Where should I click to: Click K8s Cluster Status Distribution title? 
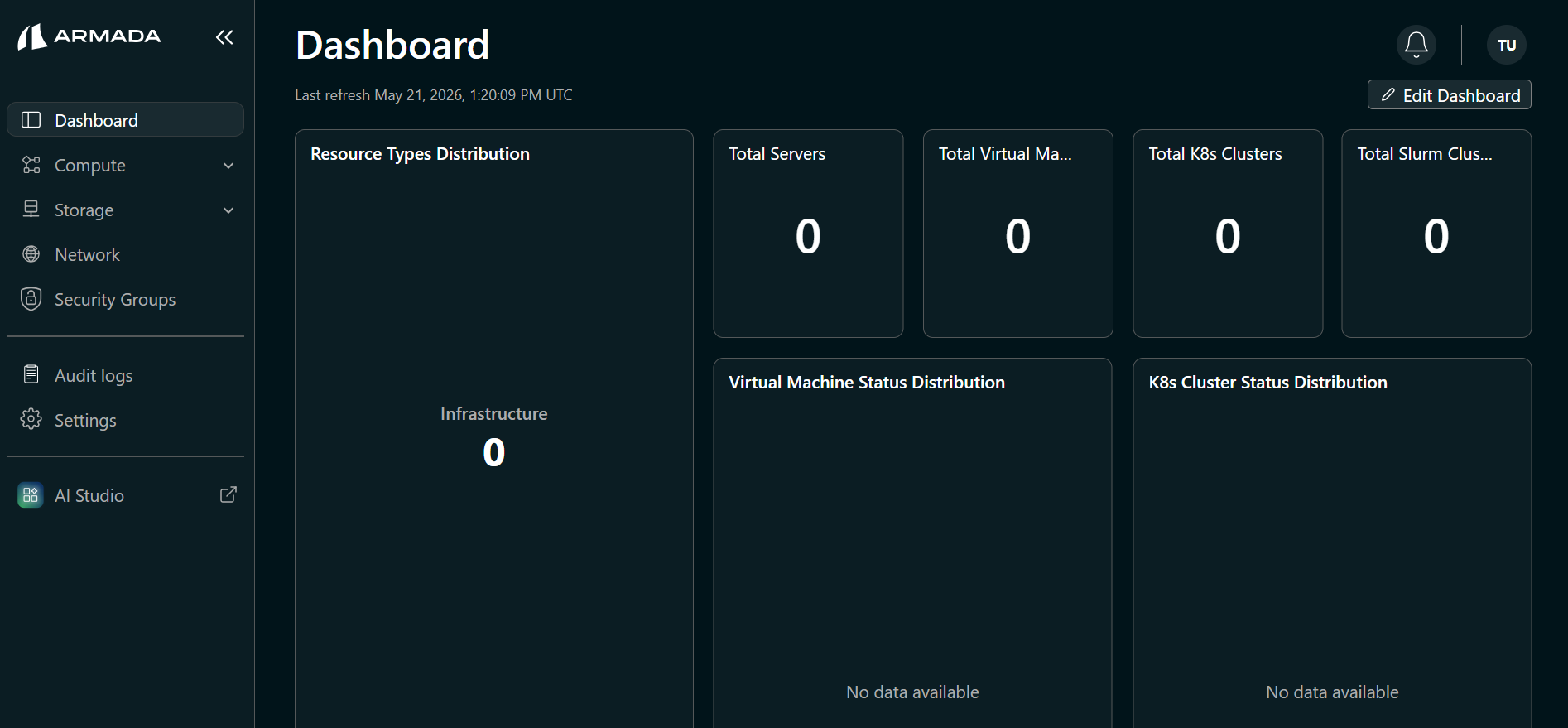pyautogui.click(x=1268, y=383)
